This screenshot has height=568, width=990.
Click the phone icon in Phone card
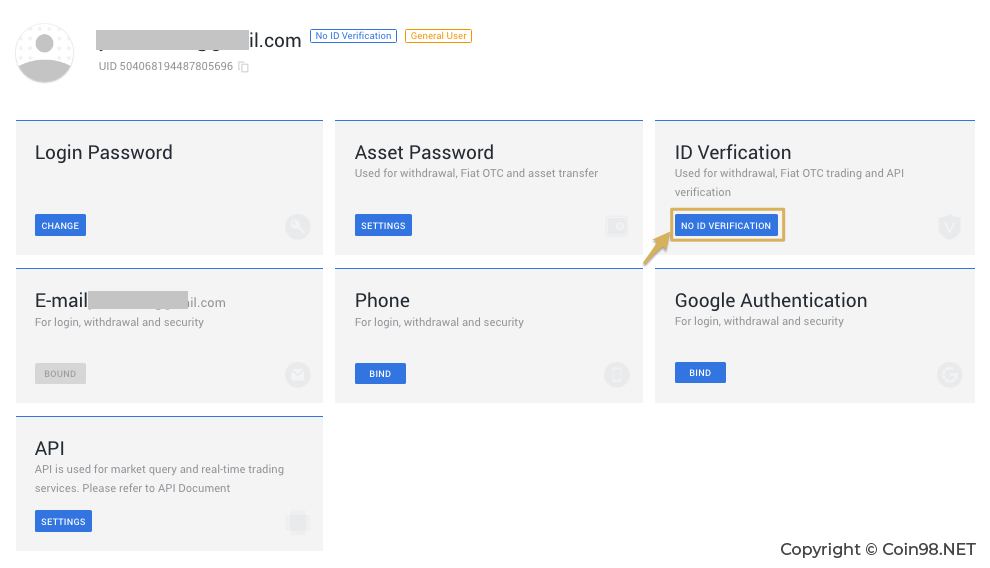pos(617,375)
